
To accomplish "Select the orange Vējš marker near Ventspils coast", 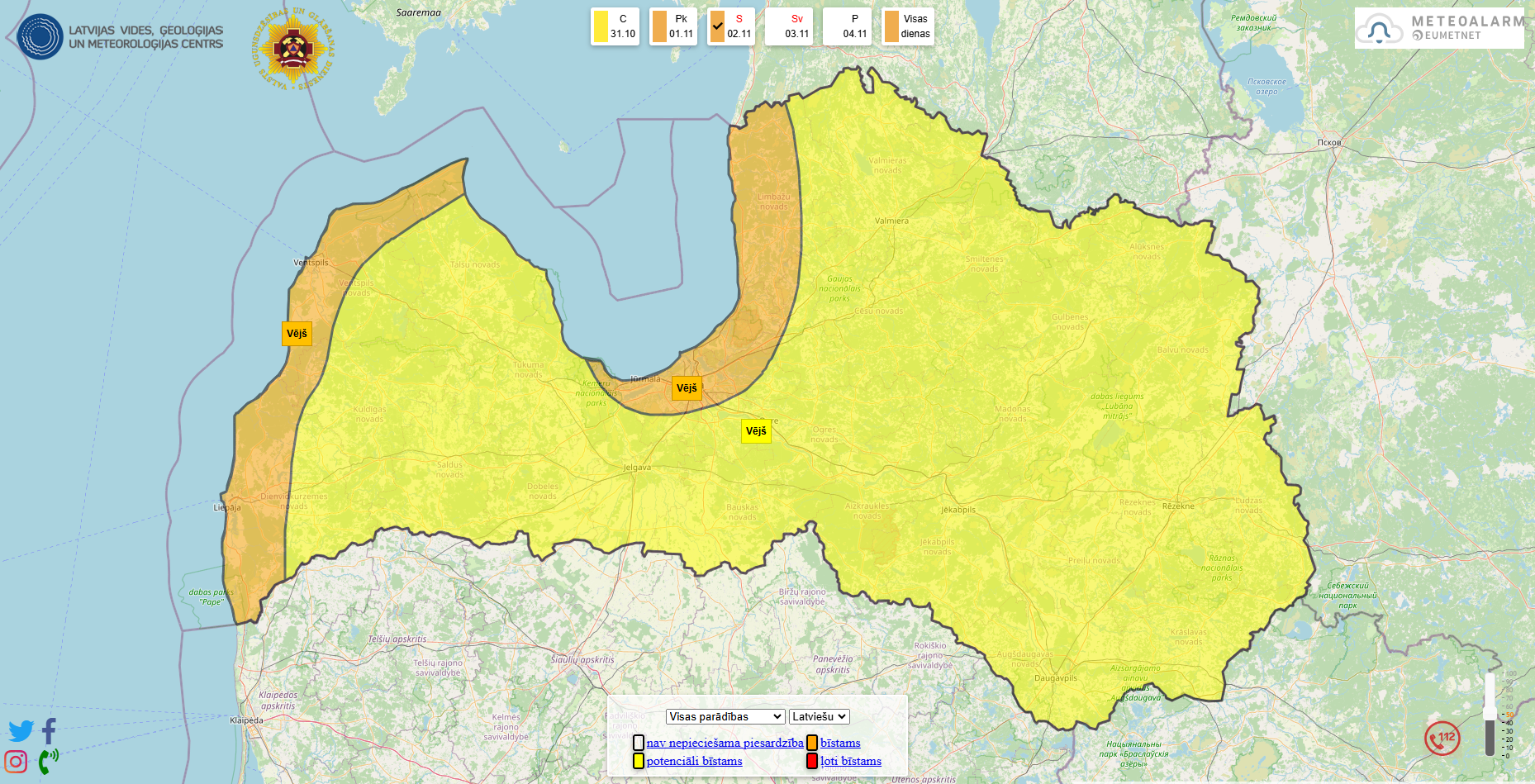I will pyautogui.click(x=297, y=334).
